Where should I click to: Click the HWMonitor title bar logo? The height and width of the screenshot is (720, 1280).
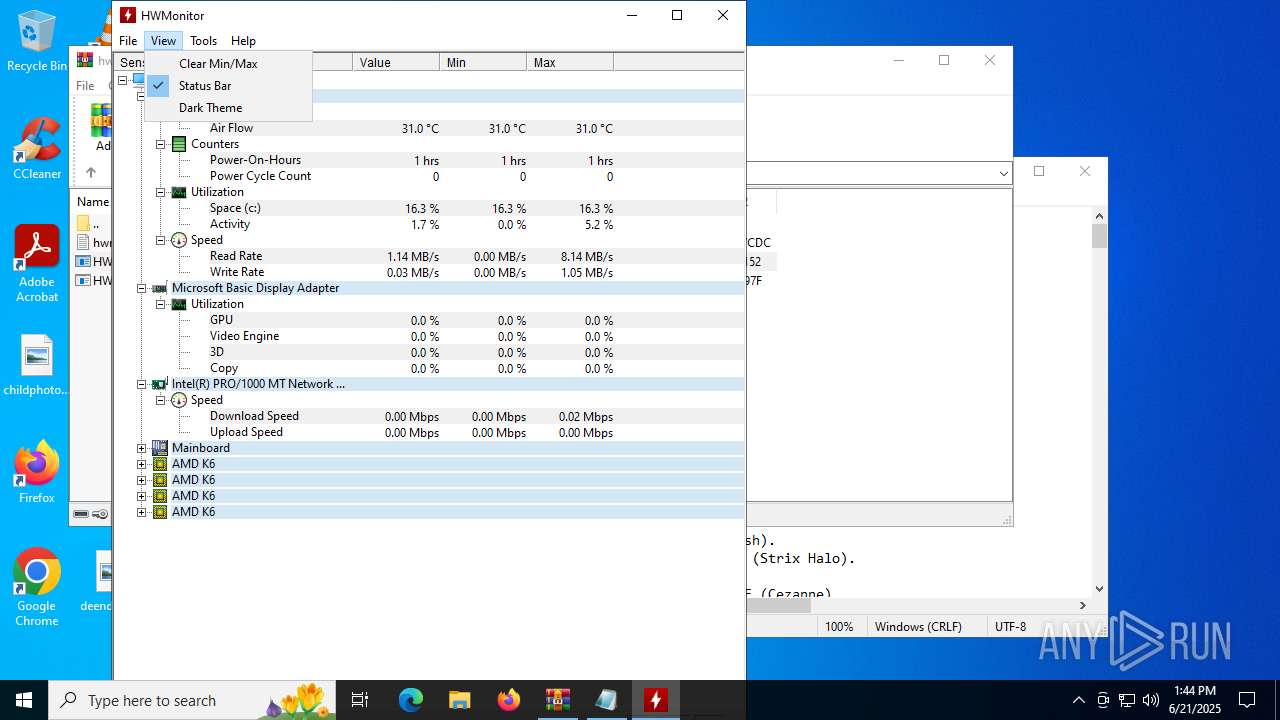pyautogui.click(x=128, y=15)
